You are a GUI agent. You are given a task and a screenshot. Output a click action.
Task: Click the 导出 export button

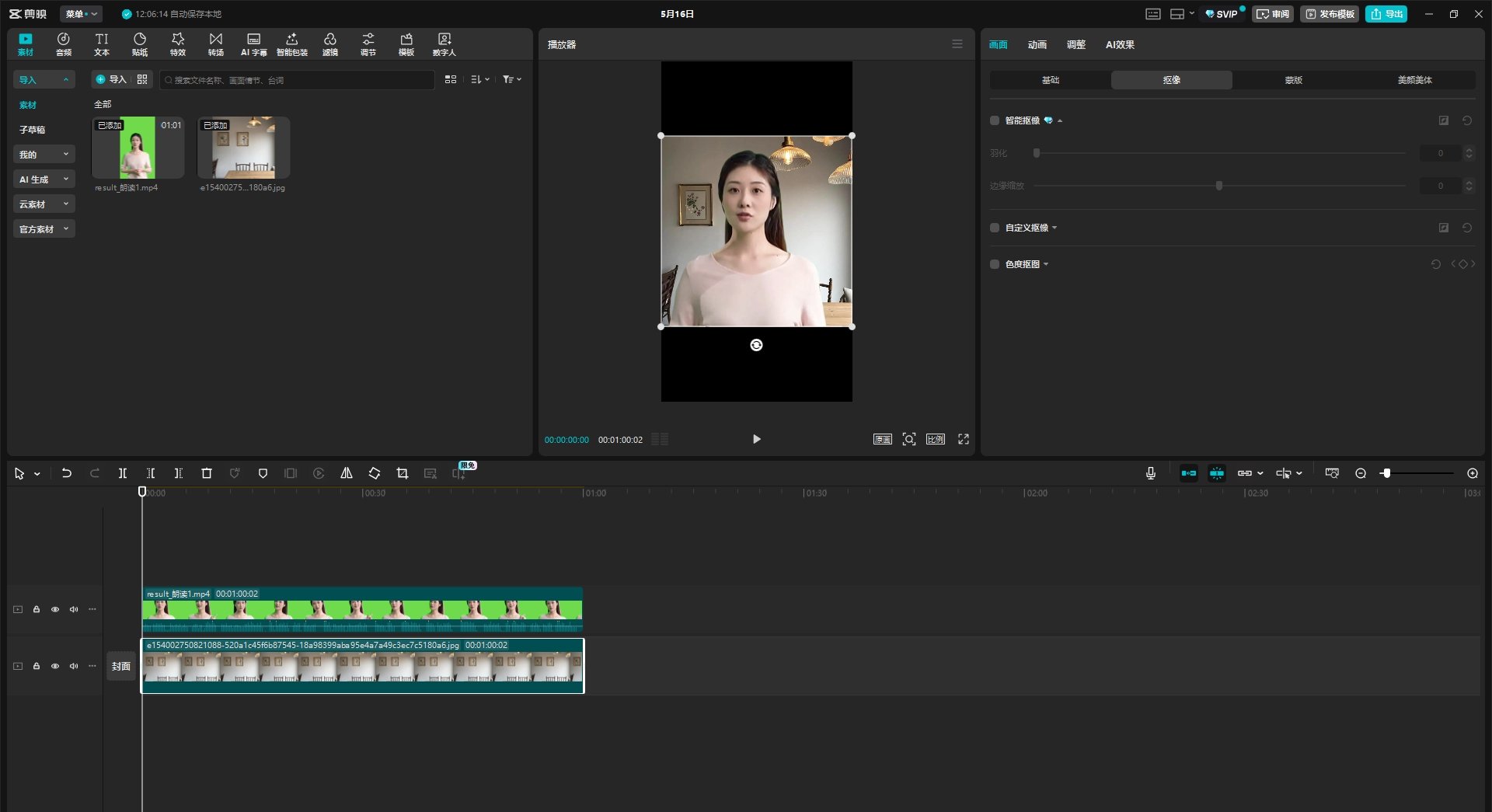coord(1386,13)
